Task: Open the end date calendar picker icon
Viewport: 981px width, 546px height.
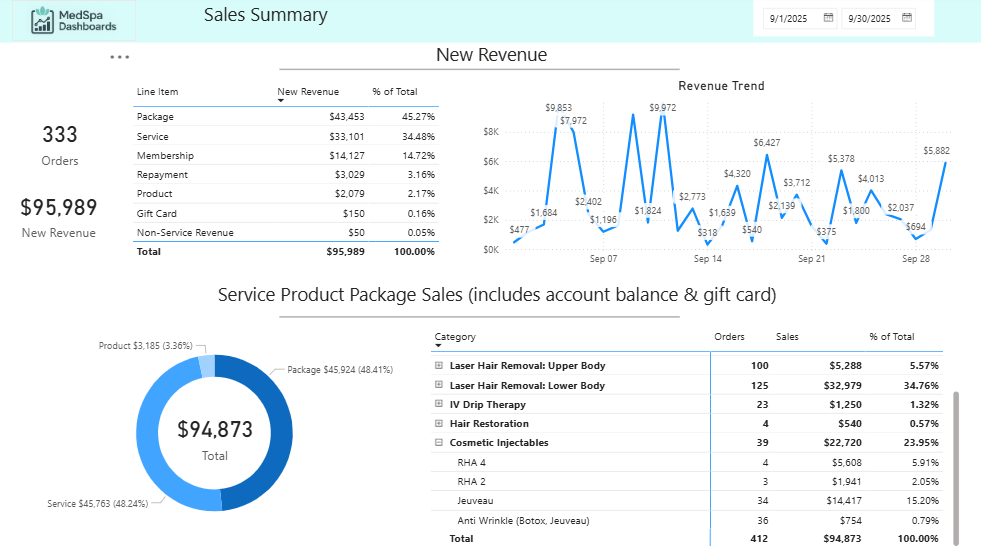Action: point(907,18)
